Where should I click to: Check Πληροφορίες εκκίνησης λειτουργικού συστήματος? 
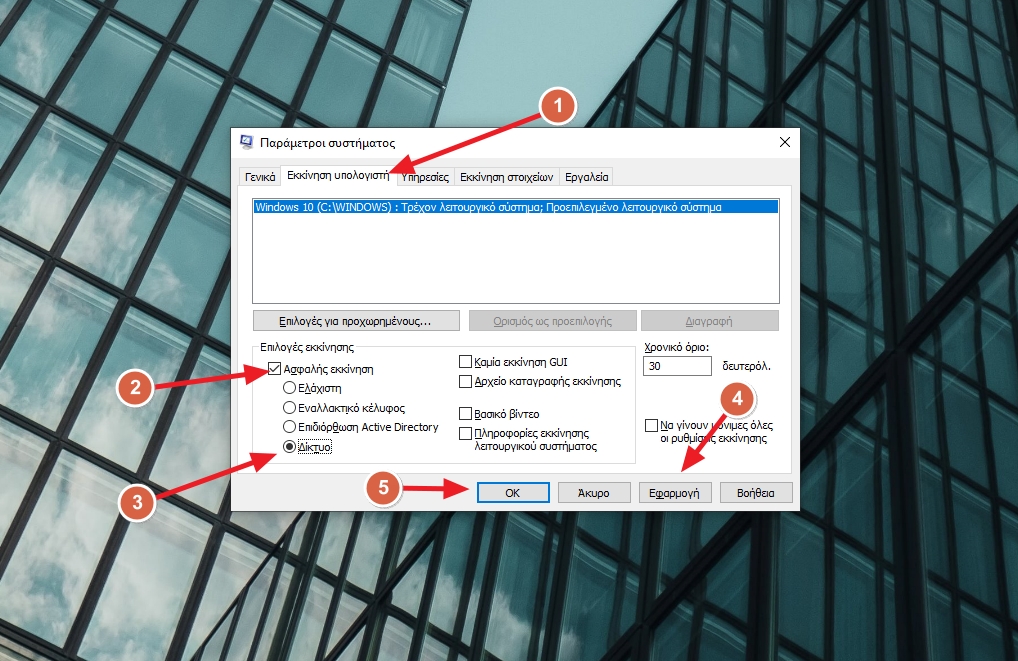coord(464,432)
